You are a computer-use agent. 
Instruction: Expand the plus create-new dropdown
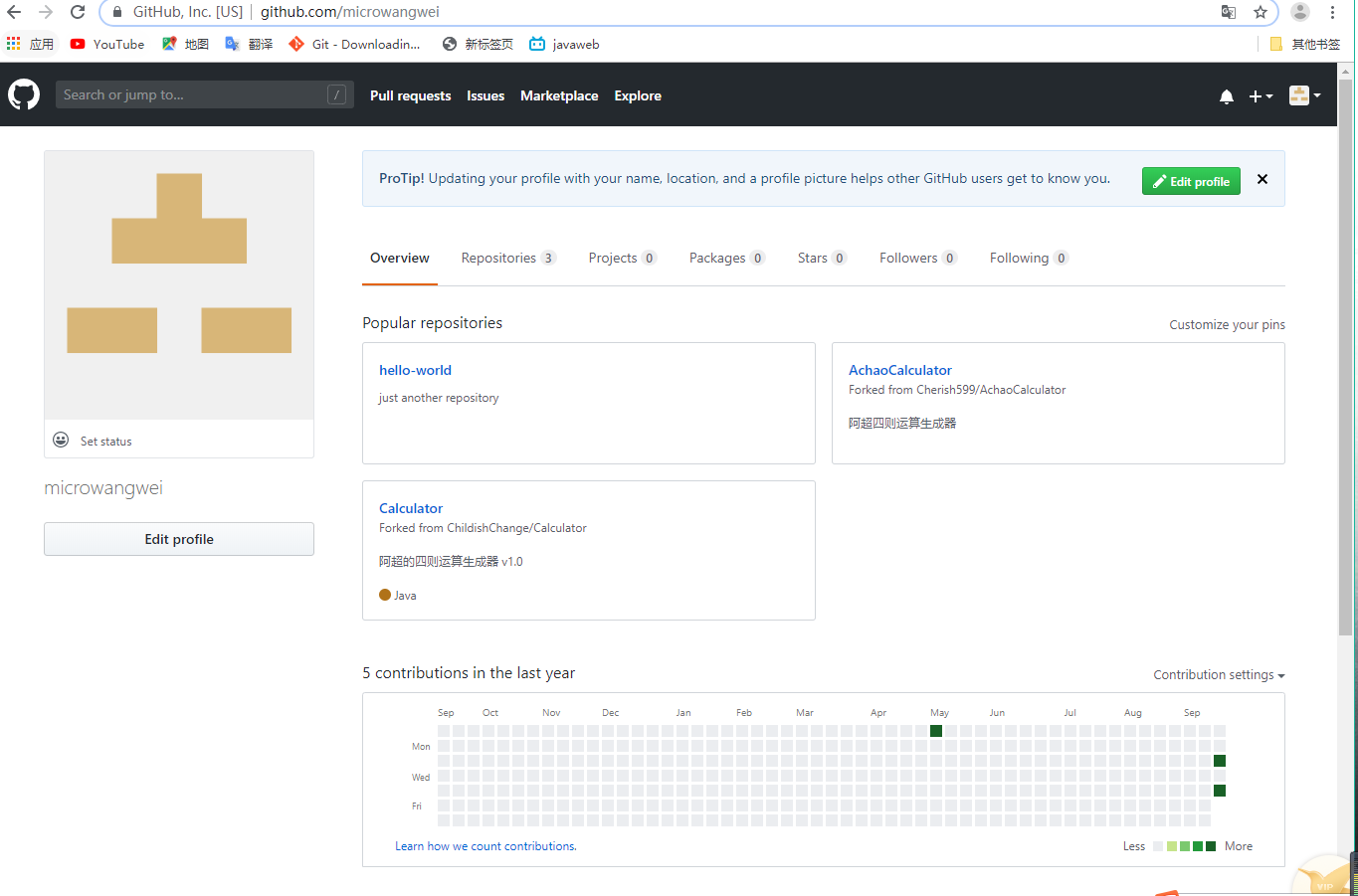pos(1261,96)
